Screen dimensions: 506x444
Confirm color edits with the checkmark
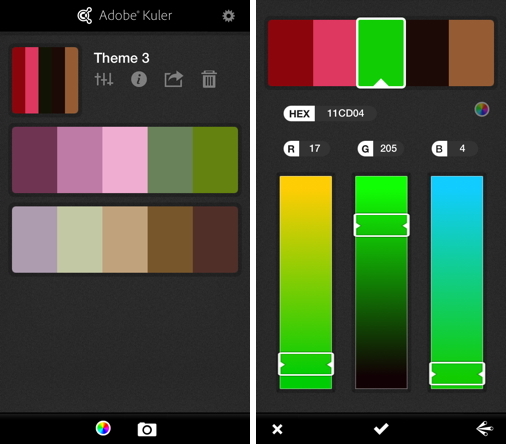(x=381, y=429)
